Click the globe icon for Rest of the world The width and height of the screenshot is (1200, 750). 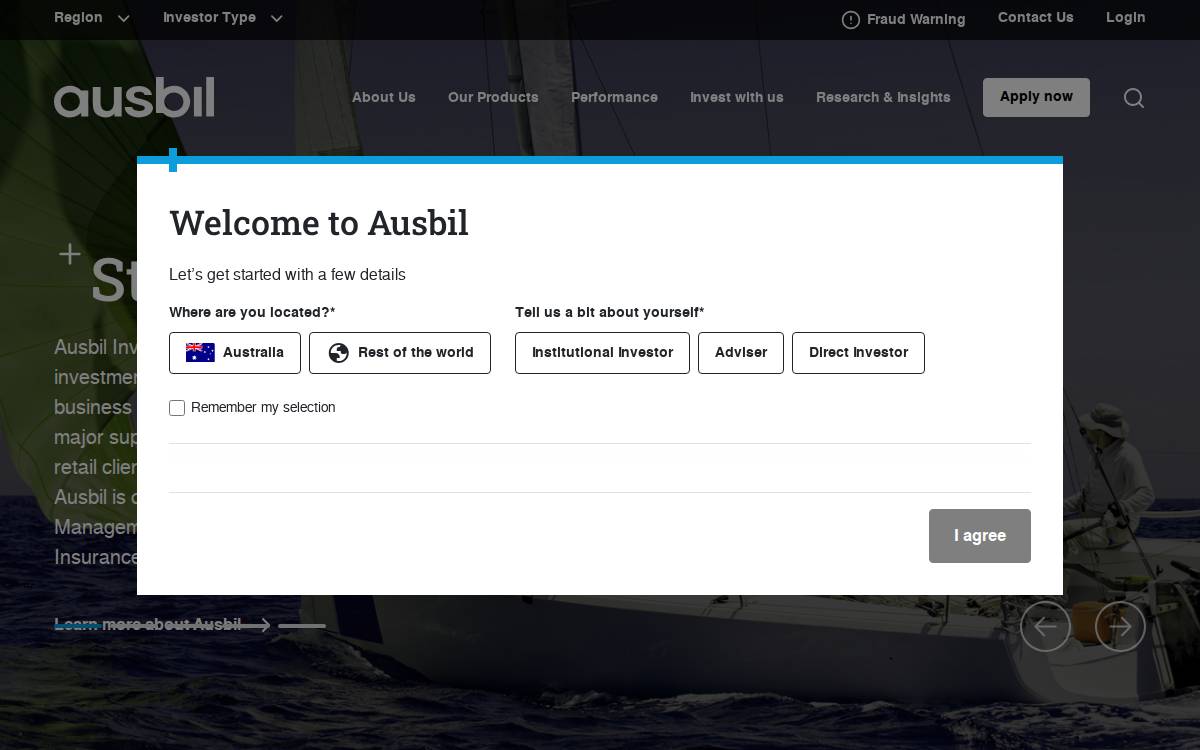(x=339, y=353)
